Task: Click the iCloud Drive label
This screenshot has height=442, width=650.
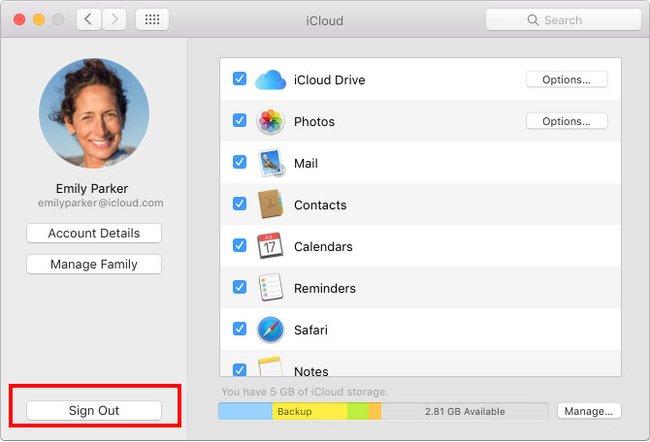Action: click(x=330, y=80)
